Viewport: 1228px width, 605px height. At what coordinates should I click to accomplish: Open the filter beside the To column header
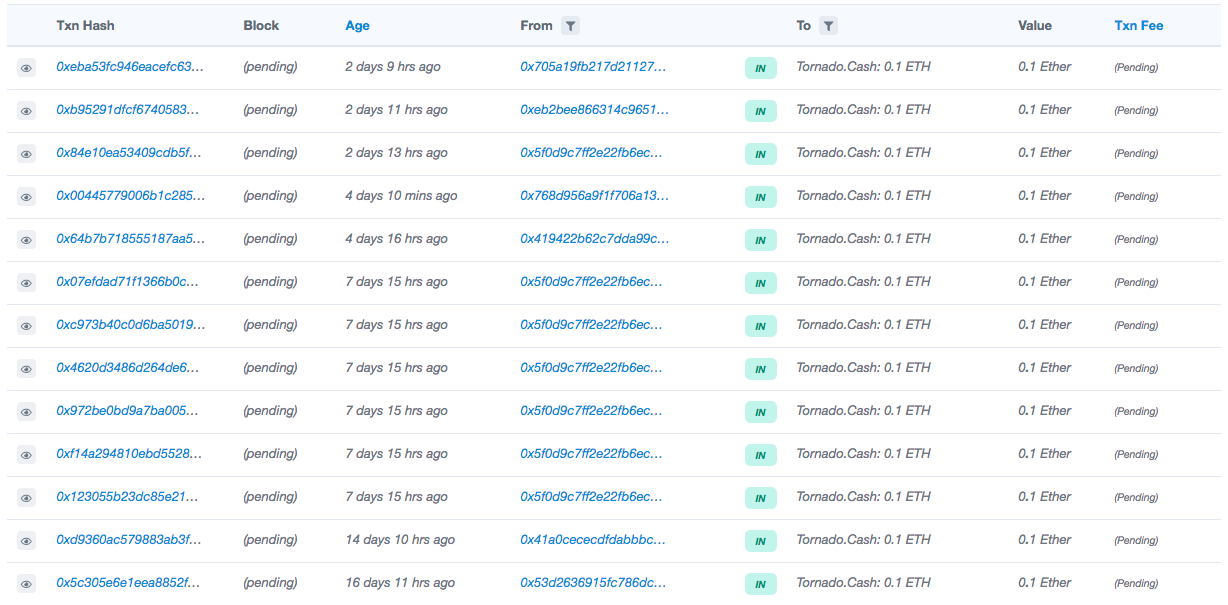point(828,26)
